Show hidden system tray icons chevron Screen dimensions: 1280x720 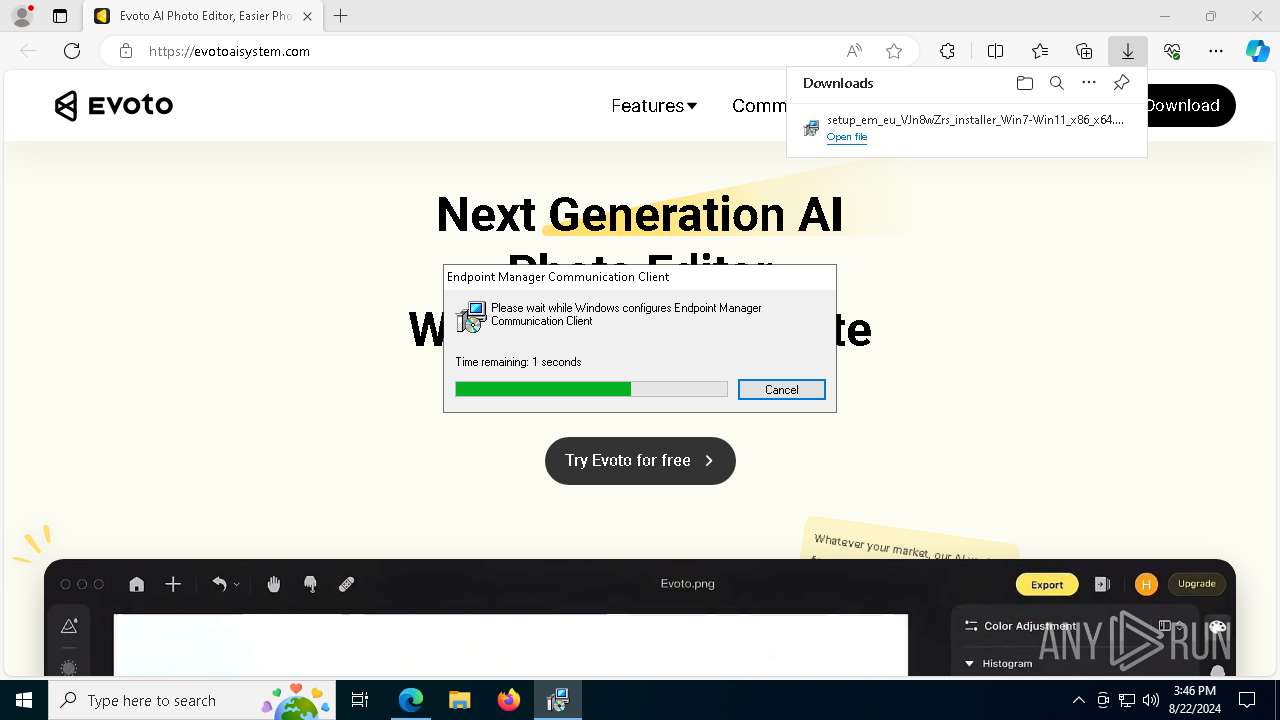coord(1078,700)
